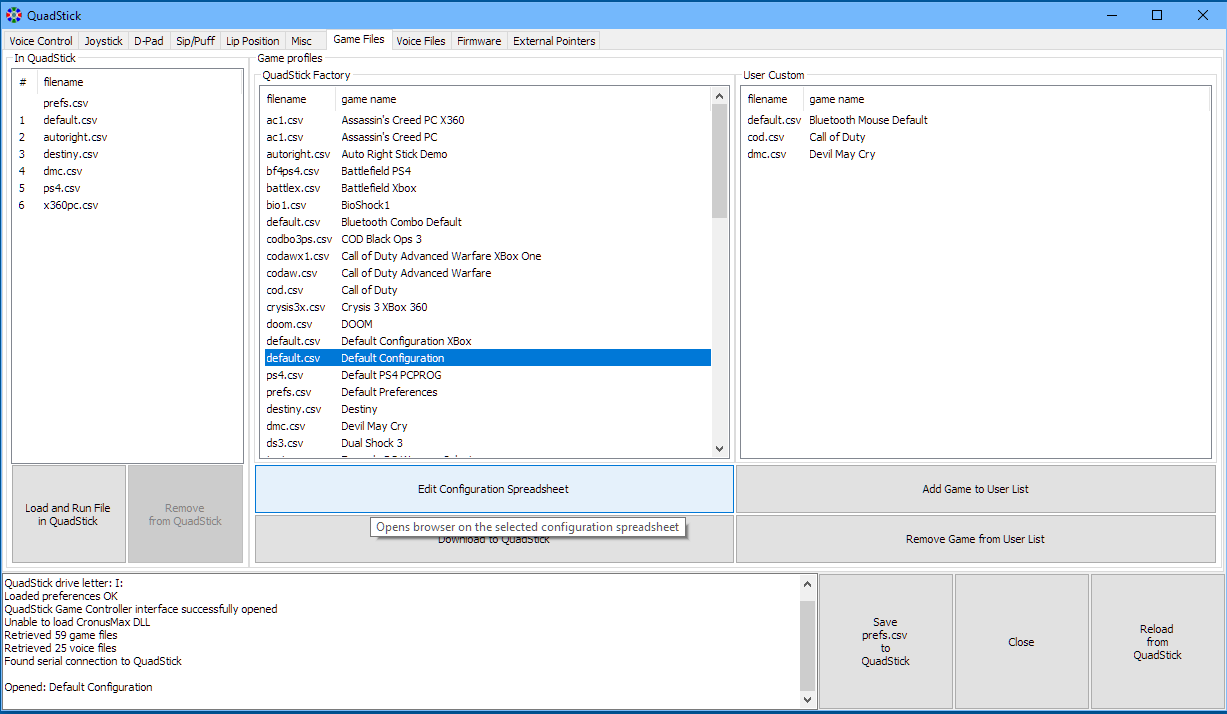Select Devil May Cry in User Custom
This screenshot has height=714, width=1227.
tap(975, 154)
